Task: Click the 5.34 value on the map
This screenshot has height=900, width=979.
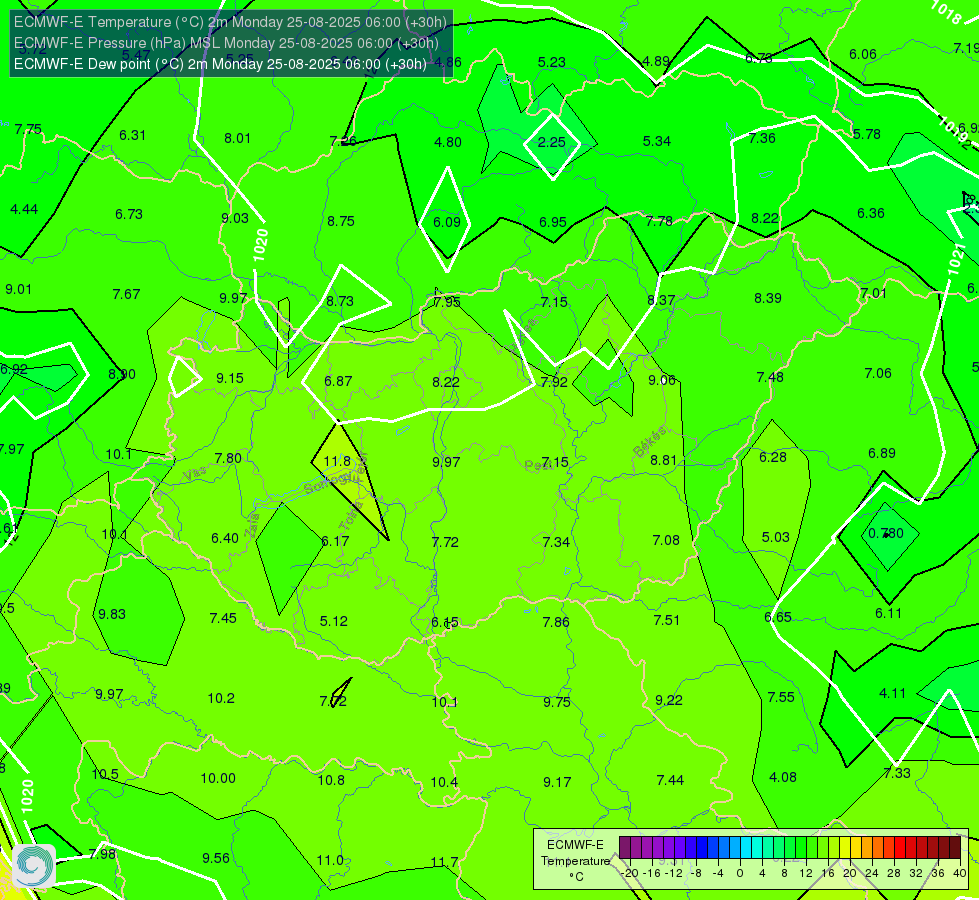Action: click(x=657, y=141)
